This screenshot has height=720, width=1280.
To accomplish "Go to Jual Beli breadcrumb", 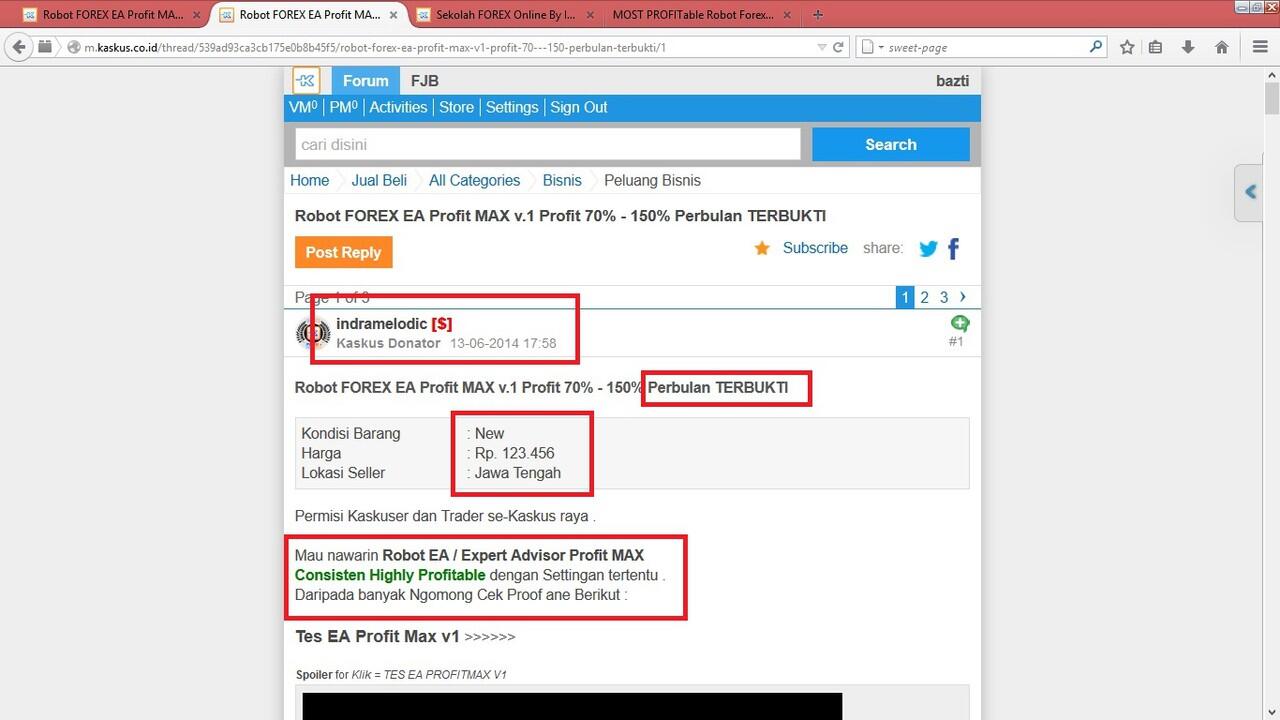I will click(379, 180).
